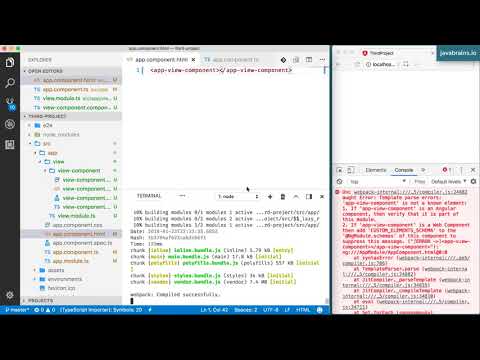The image size is (480, 360).
Task: Expand the assets folder
Action: coord(56,270)
